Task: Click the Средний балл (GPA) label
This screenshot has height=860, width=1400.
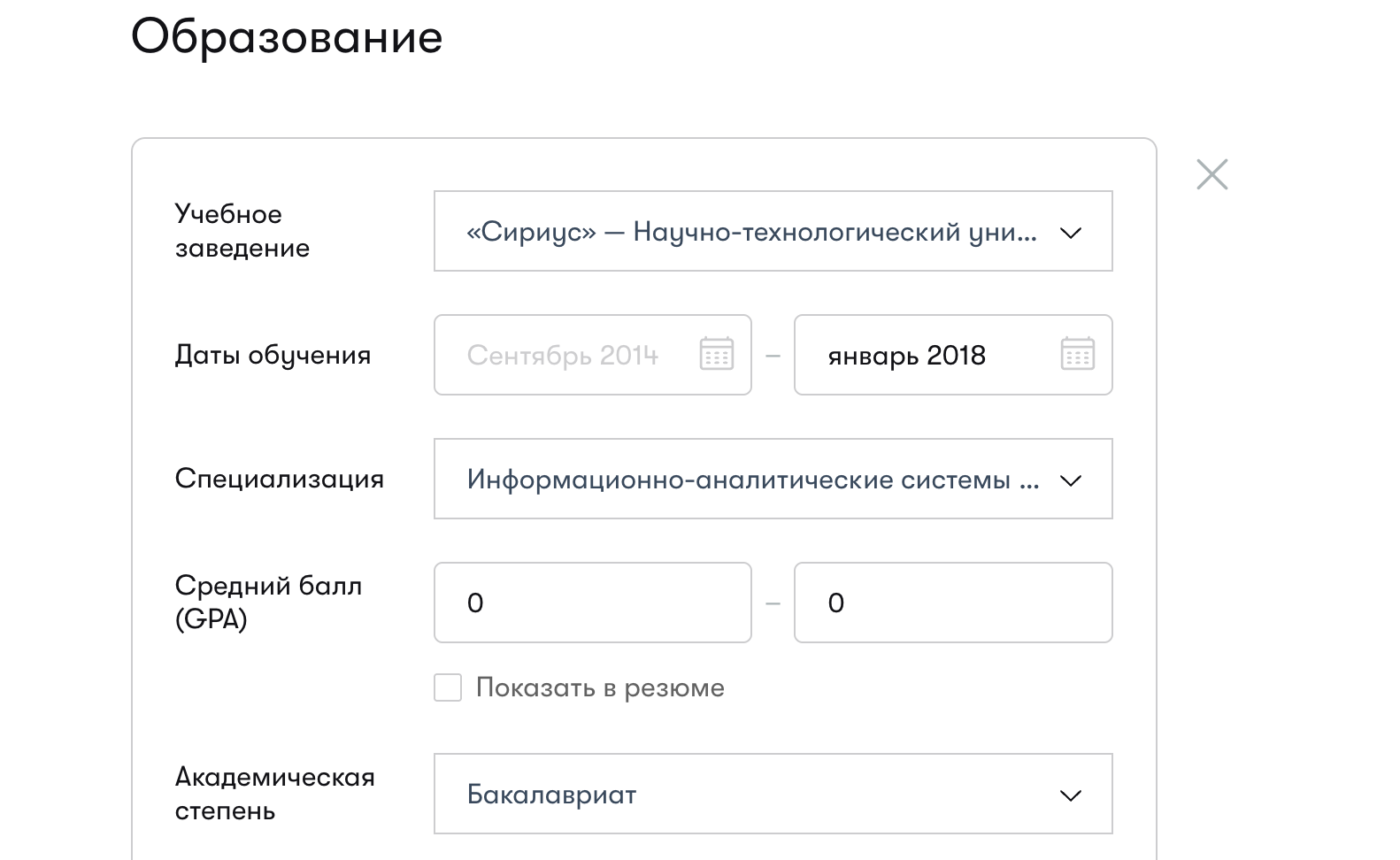Action: [268, 602]
